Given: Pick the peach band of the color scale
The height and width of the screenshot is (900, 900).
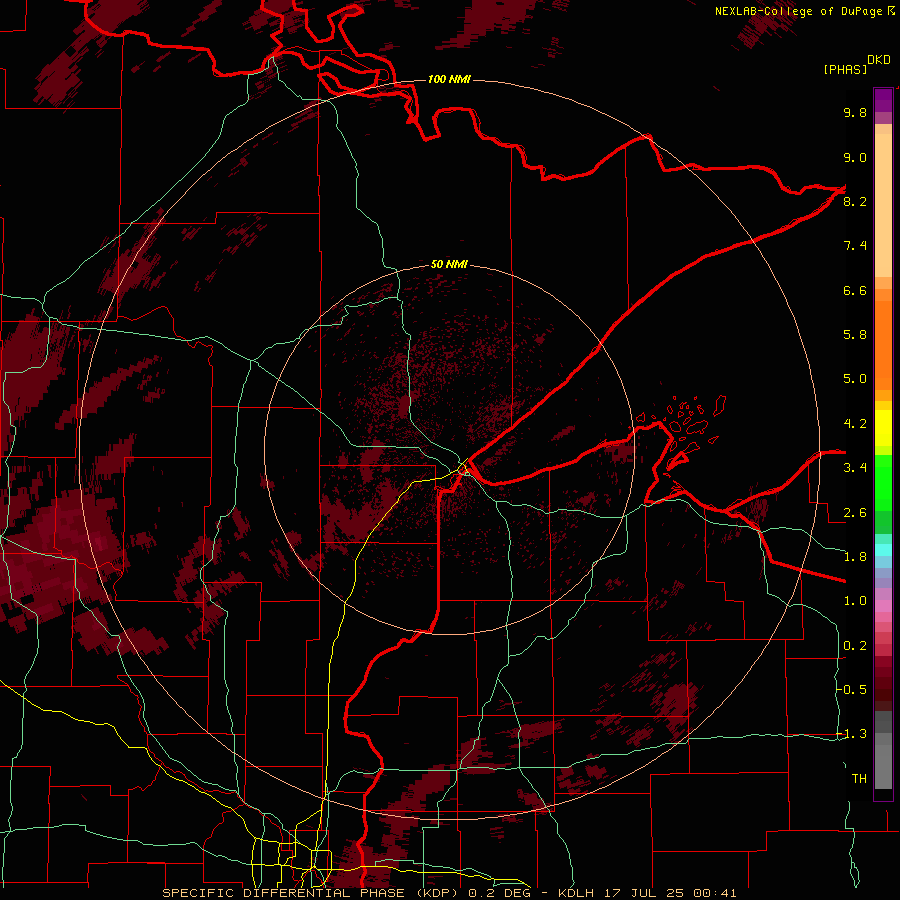Looking at the screenshot, I should point(883,205).
